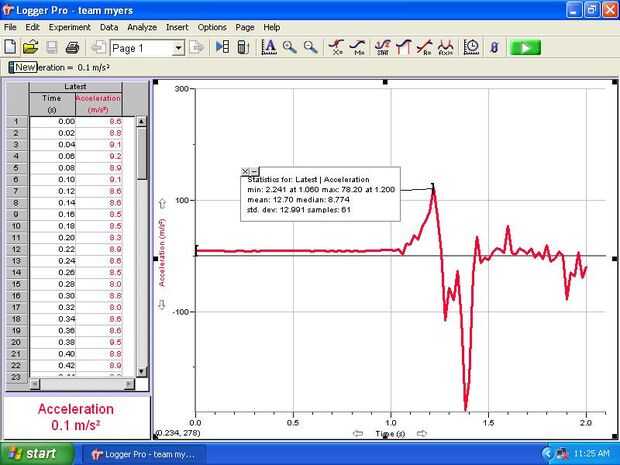Screen dimensions: 620x465
Task: Click the sensor zero icon
Action: (x=494, y=48)
